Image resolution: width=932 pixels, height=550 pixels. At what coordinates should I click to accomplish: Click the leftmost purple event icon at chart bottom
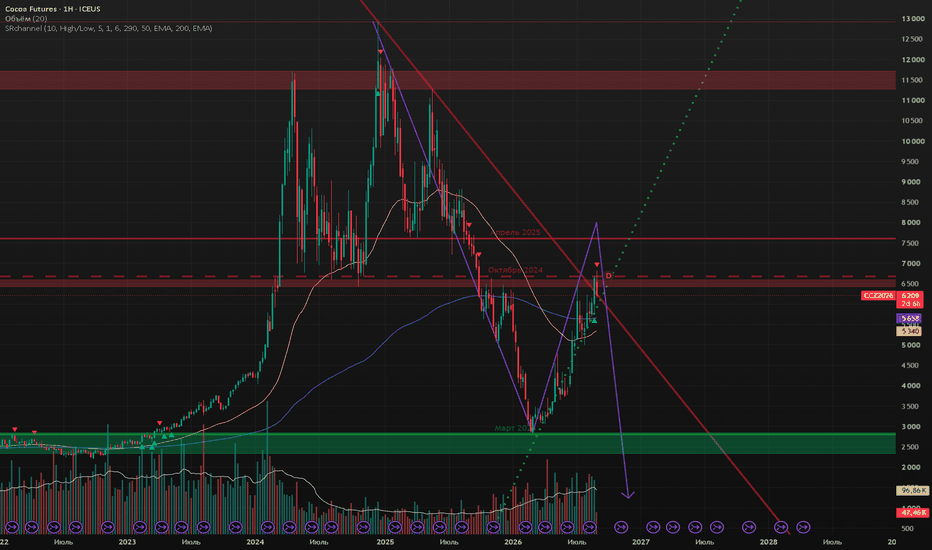tap(12, 527)
